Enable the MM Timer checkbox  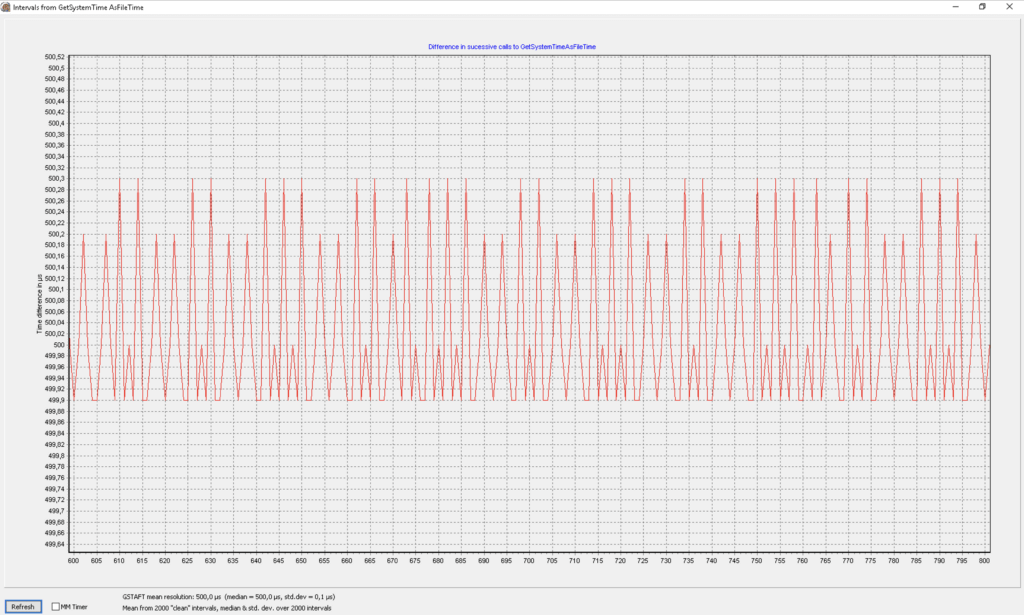pyautogui.click(x=55, y=606)
